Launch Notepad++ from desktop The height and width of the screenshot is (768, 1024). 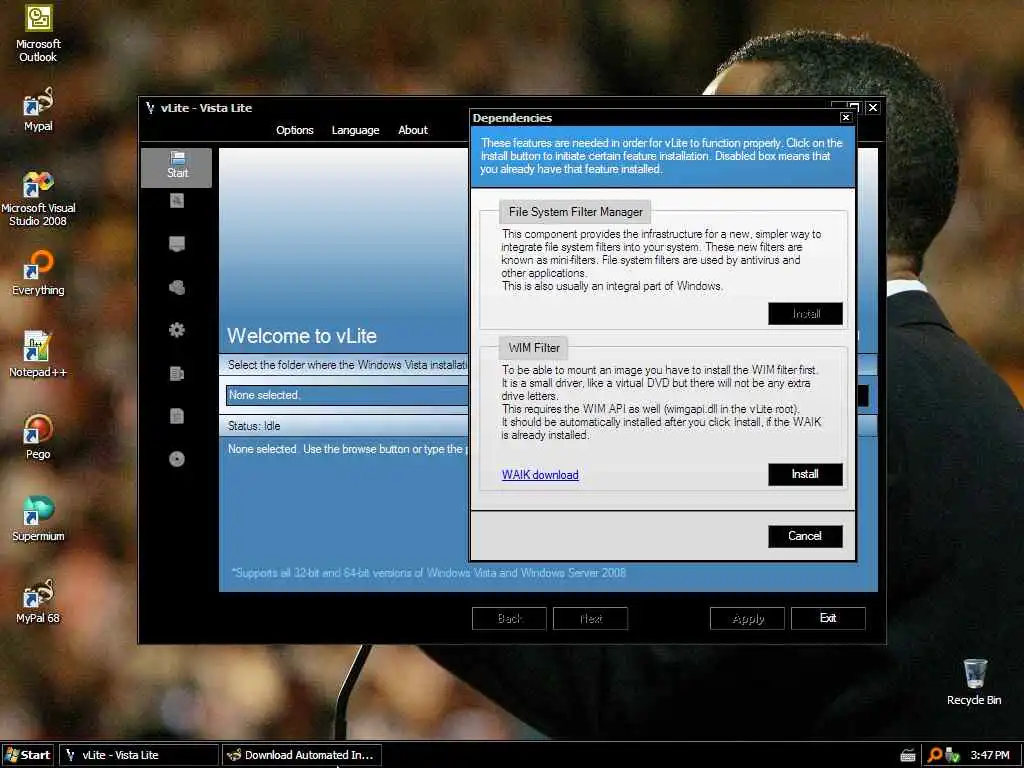pyautogui.click(x=38, y=355)
